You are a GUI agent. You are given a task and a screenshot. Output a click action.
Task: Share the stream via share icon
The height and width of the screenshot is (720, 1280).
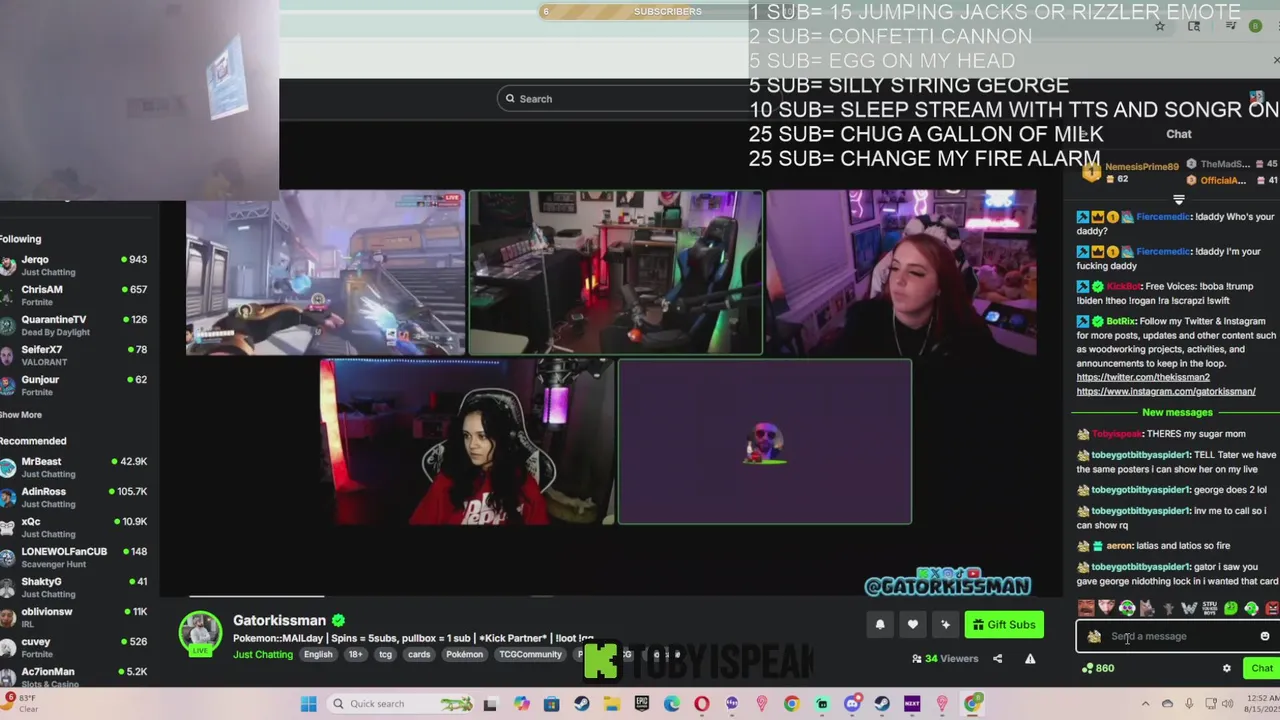[997, 659]
